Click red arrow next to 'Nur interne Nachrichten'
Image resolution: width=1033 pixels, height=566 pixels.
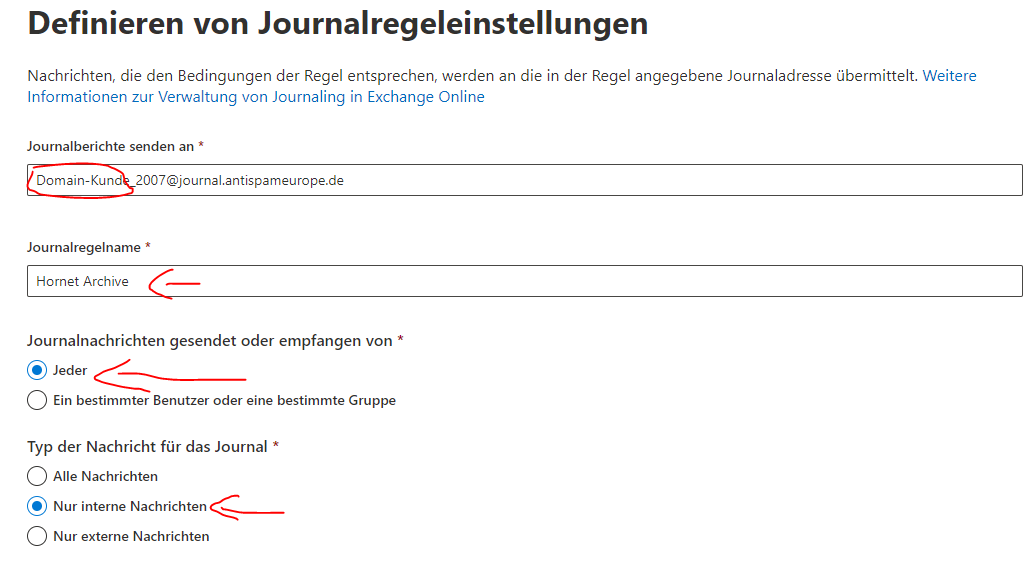pyautogui.click(x=248, y=509)
